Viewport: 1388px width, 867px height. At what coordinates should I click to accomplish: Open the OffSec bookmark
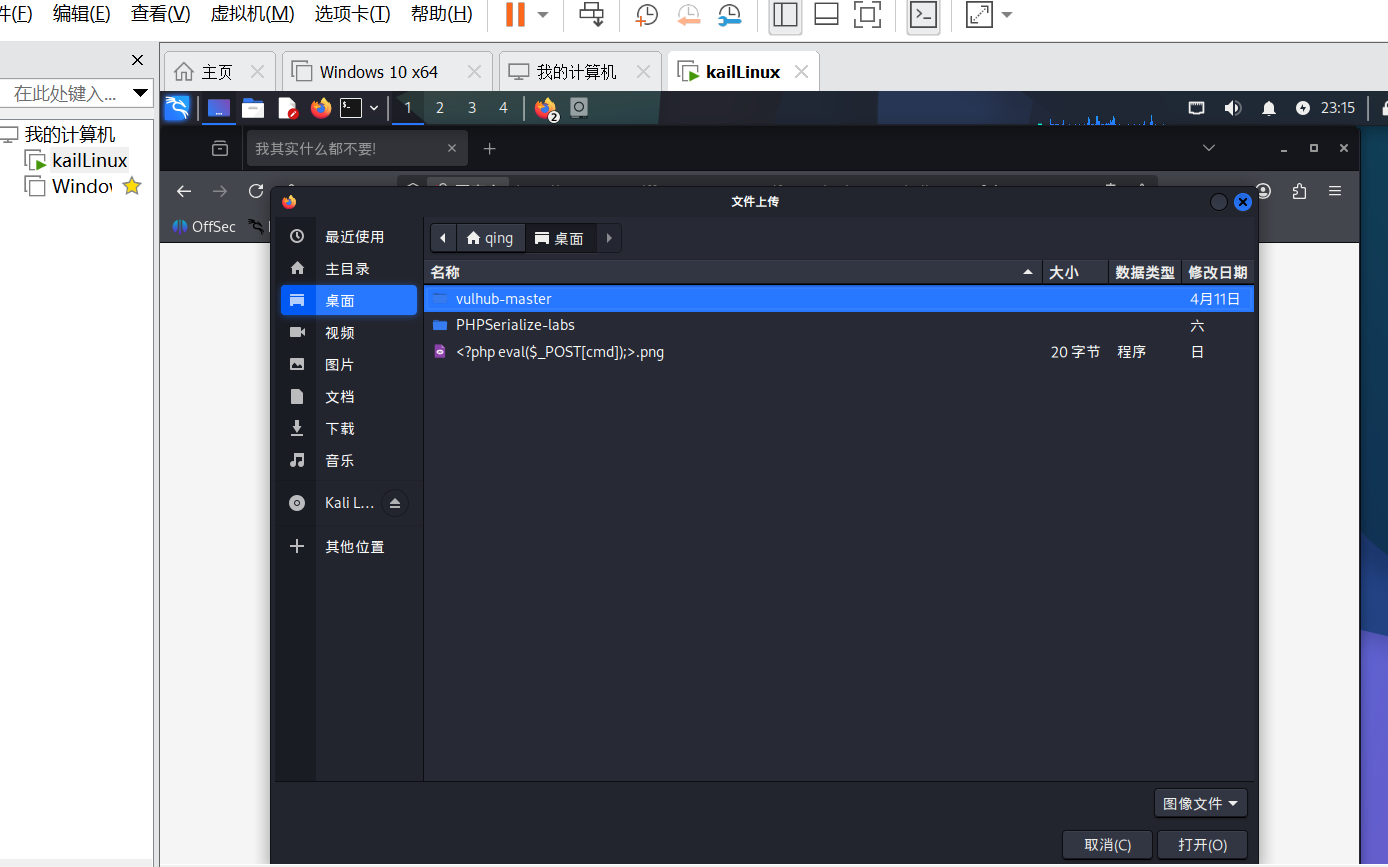point(204,226)
